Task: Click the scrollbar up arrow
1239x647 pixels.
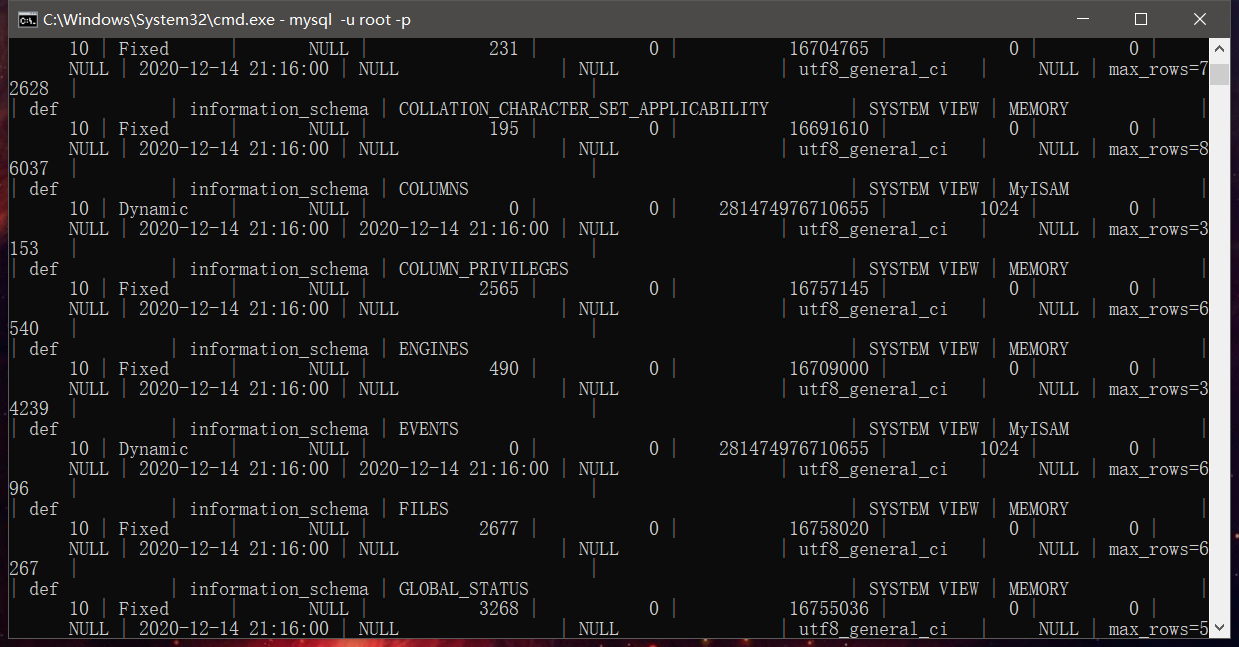Action: click(1219, 49)
